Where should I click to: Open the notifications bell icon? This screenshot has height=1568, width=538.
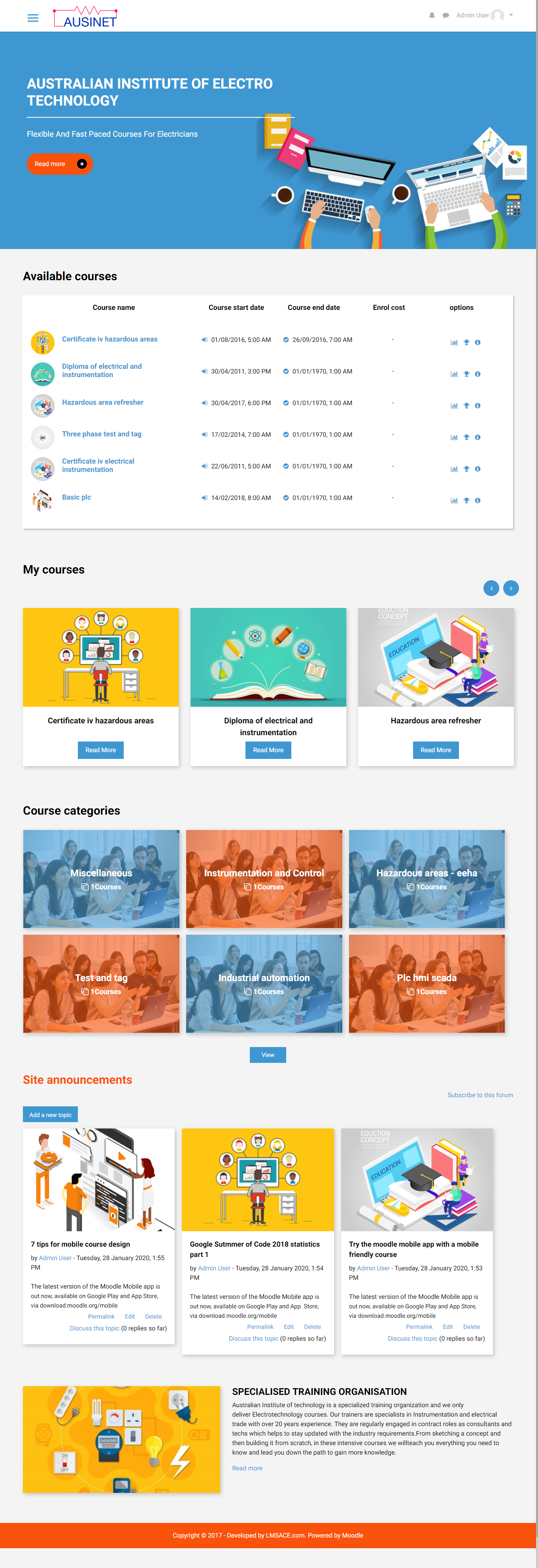pos(432,15)
